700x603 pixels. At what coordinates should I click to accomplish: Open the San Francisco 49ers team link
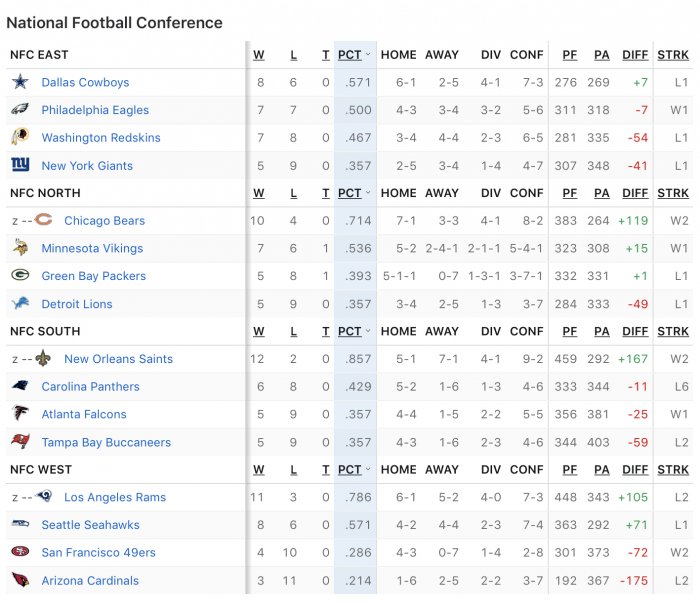coord(99,553)
